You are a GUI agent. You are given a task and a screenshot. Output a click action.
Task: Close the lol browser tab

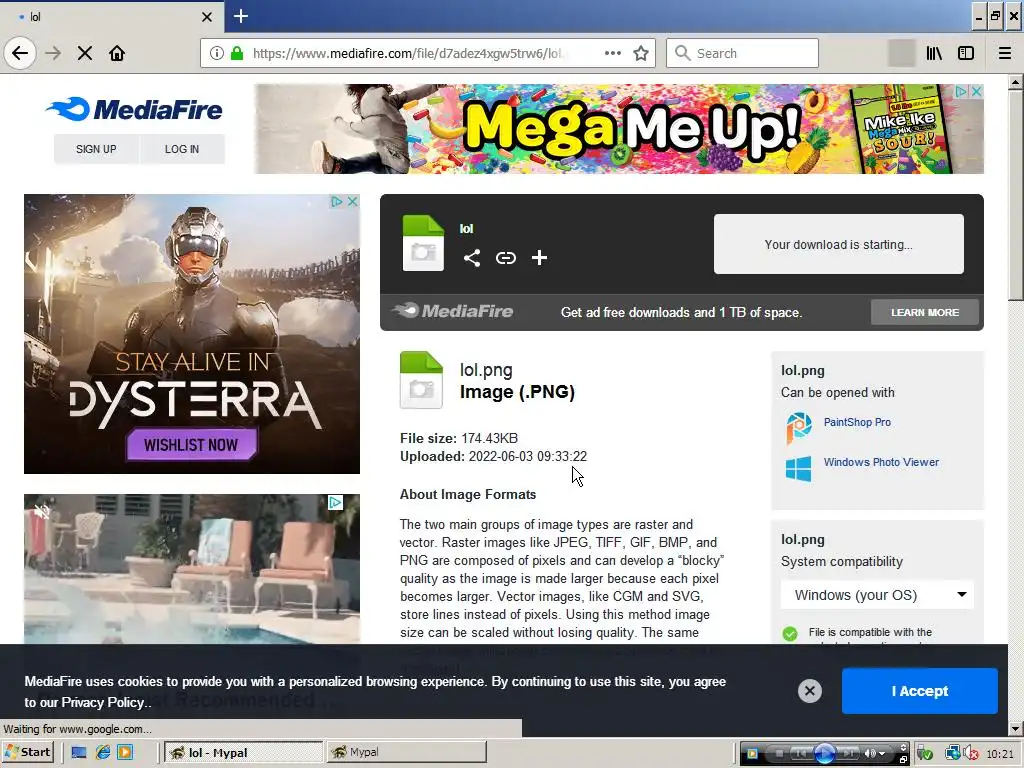207,17
